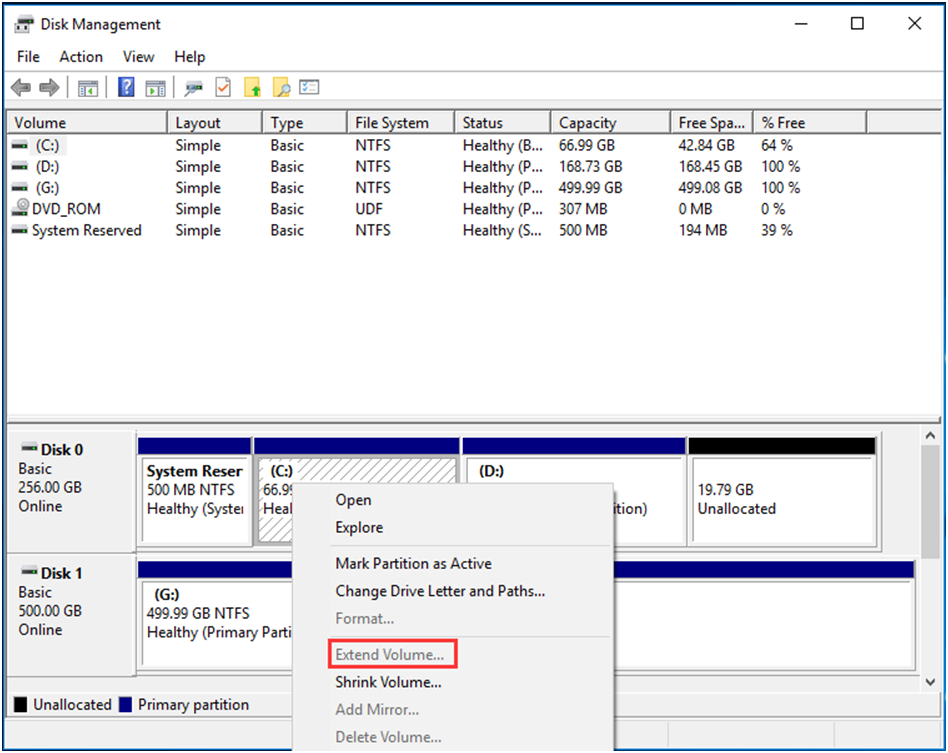Open the View menu
This screenshot has width=948, height=753.
pos(138,57)
